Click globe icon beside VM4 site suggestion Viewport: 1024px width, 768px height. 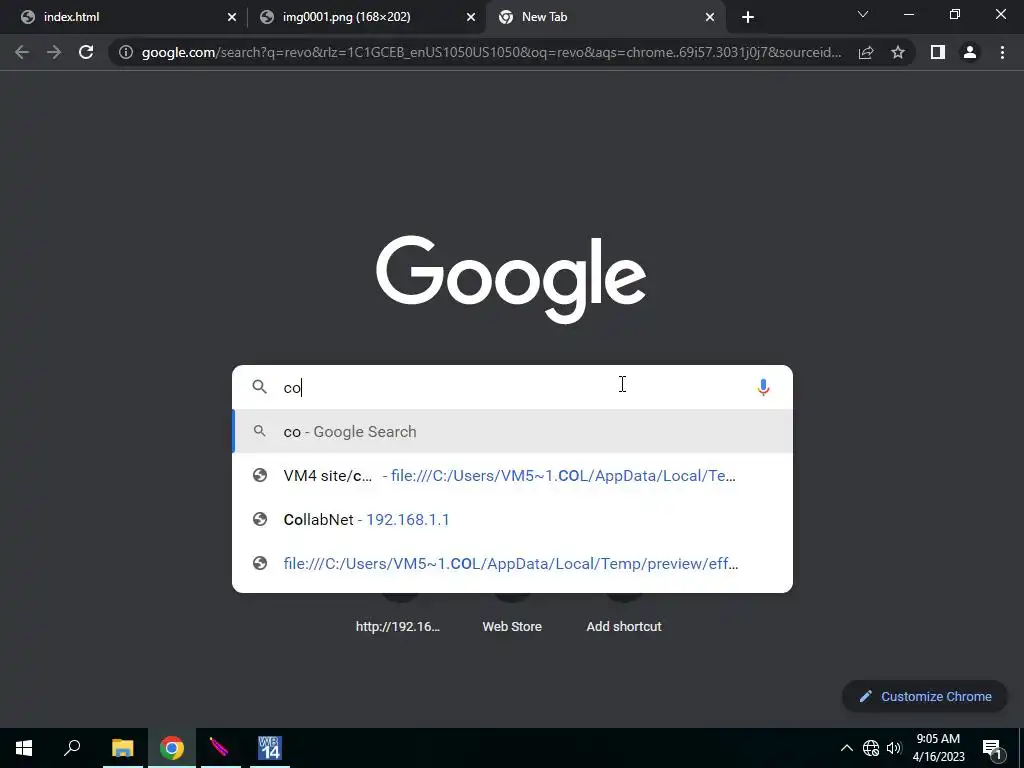pos(260,475)
